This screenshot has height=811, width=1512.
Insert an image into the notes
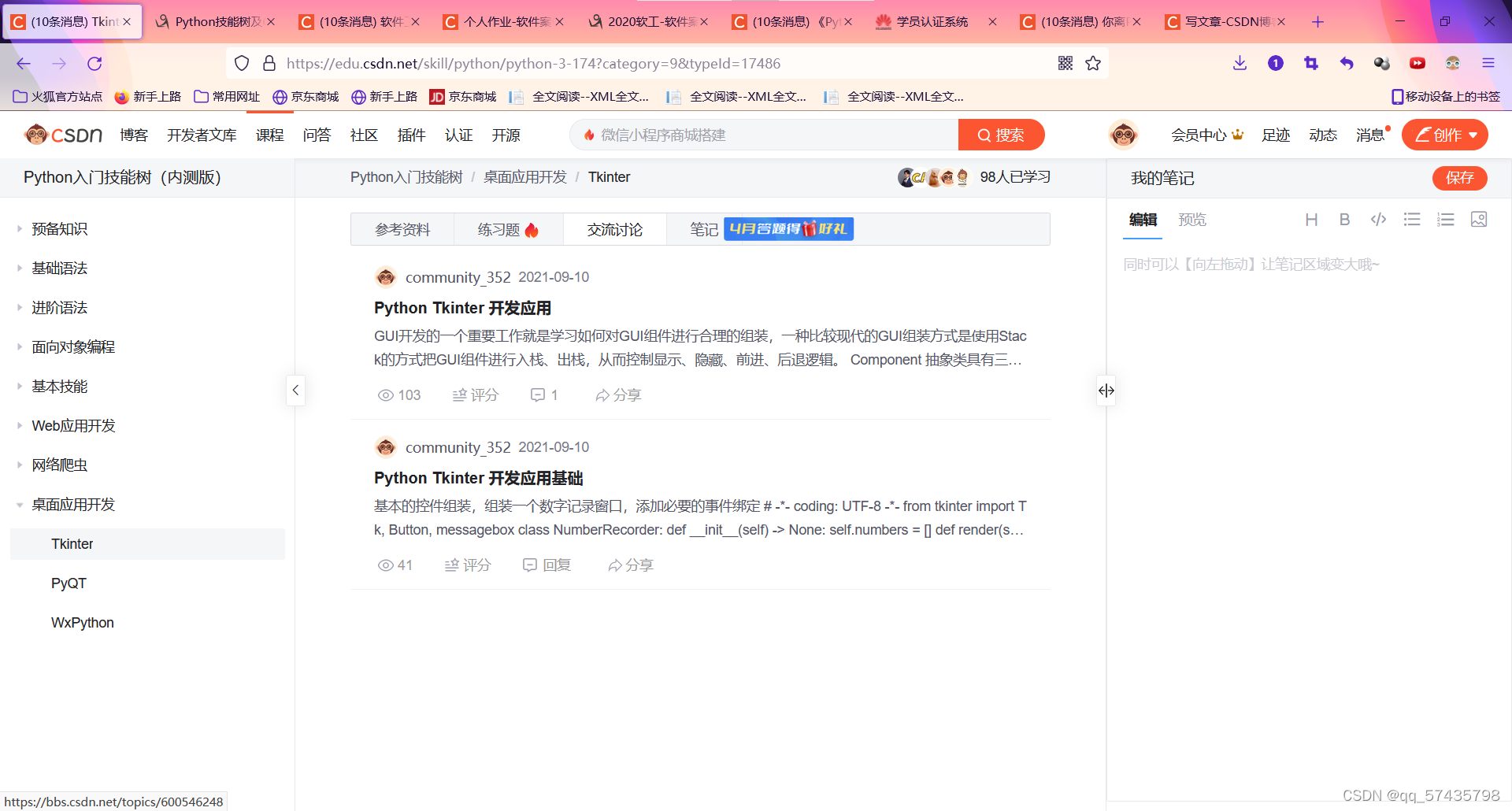1479,220
